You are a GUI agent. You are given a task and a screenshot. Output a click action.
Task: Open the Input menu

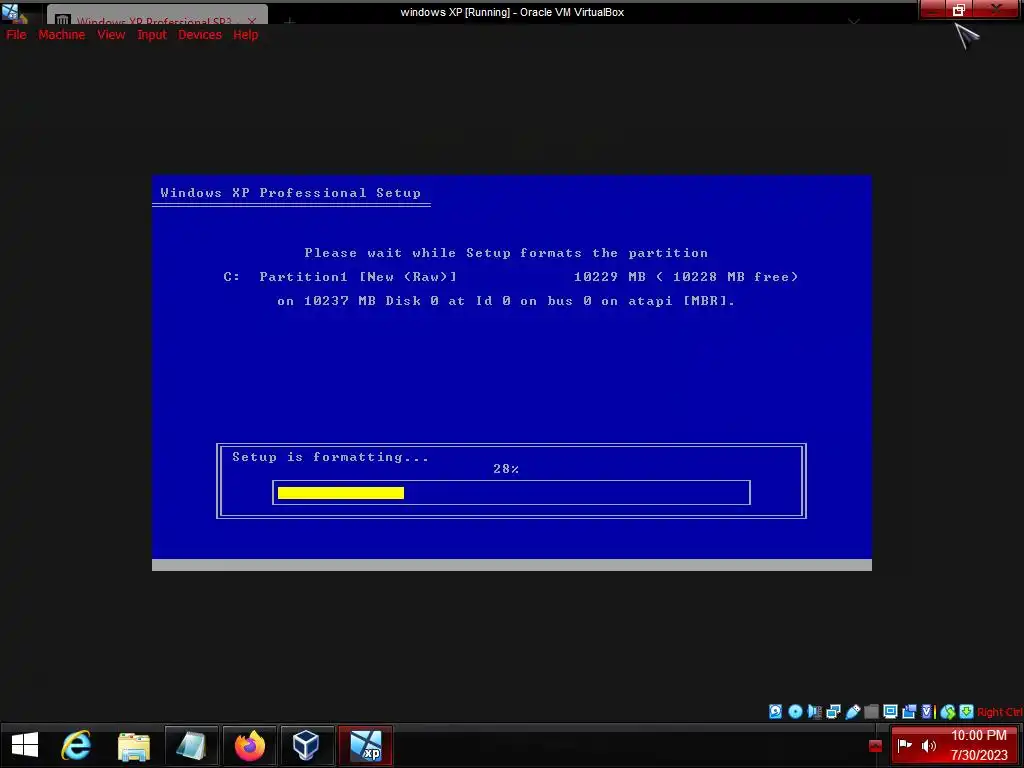coord(152,35)
